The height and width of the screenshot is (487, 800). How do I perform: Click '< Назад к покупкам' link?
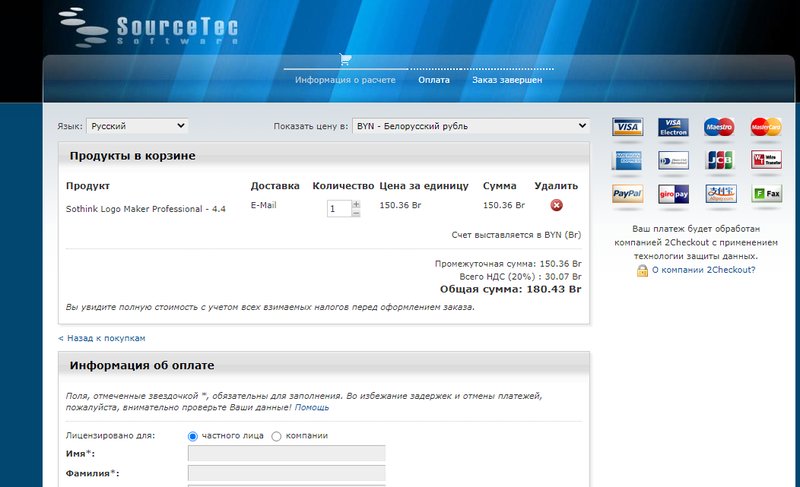coord(102,338)
